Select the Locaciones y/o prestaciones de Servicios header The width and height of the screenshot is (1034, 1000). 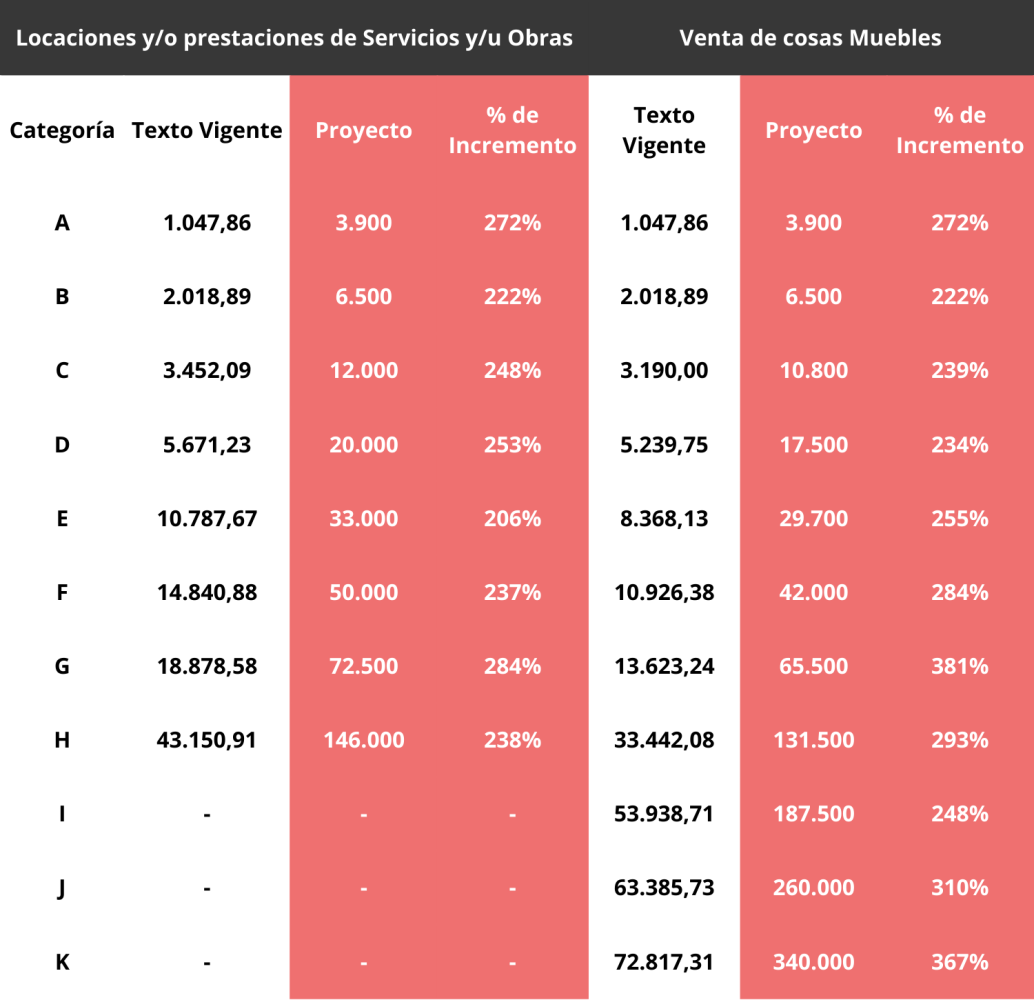click(x=294, y=38)
